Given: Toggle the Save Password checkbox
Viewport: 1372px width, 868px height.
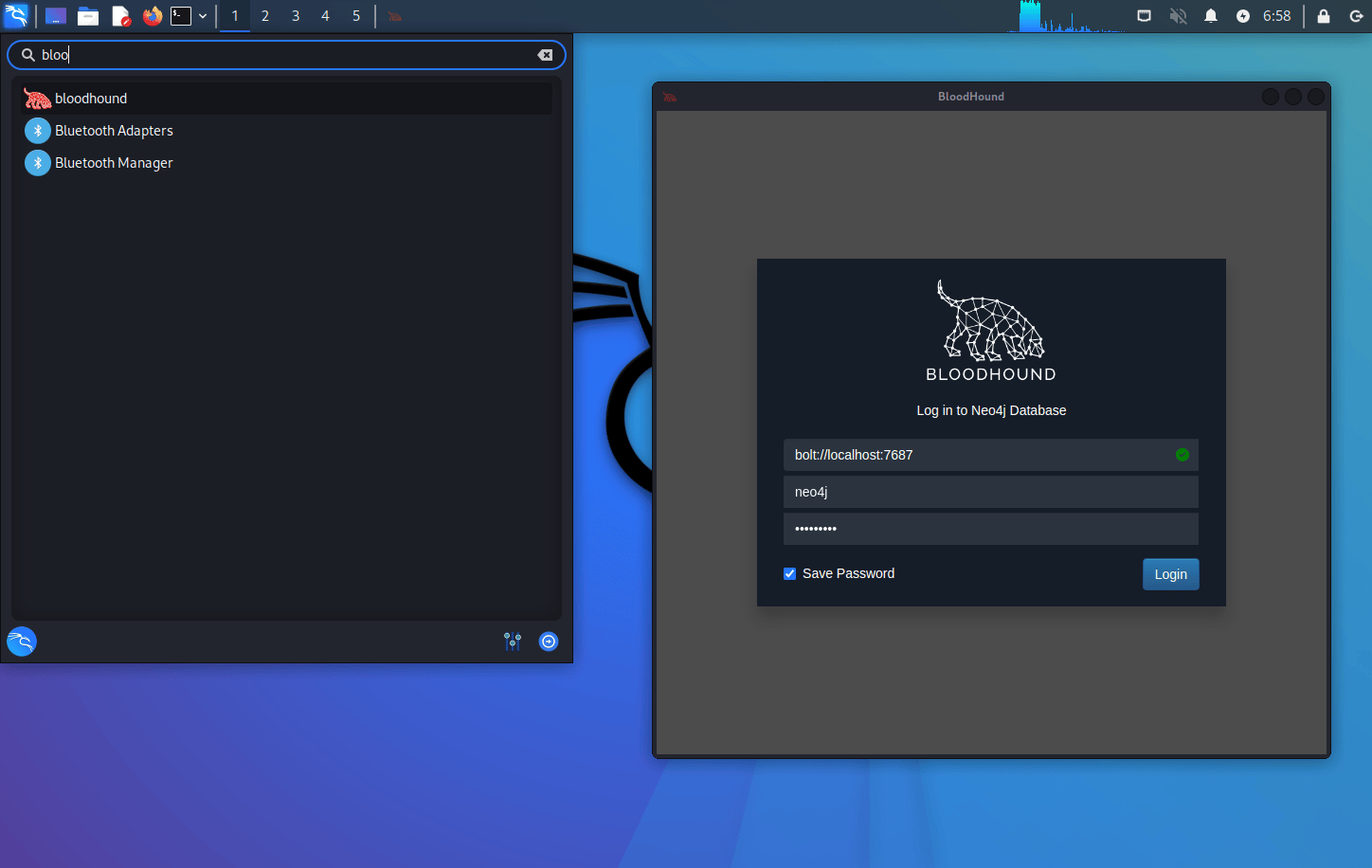Looking at the screenshot, I should [x=789, y=573].
